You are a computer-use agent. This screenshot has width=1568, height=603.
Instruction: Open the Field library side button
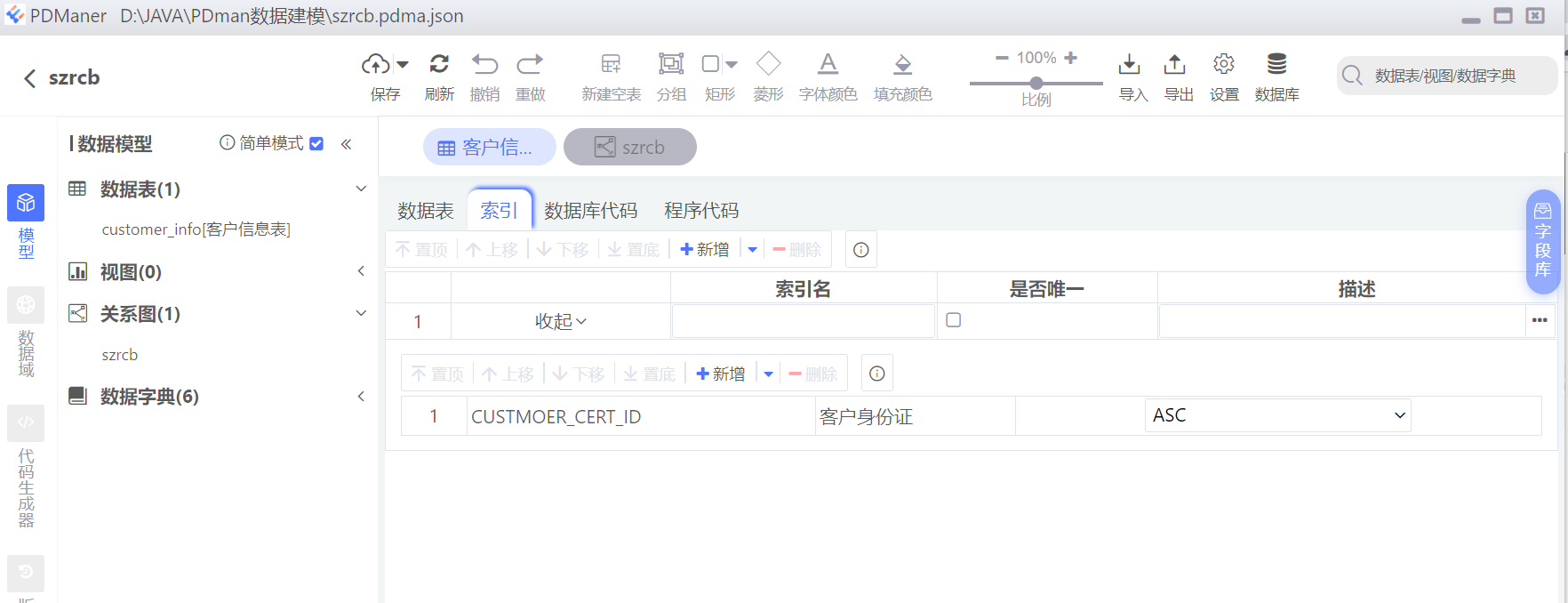pos(1543,242)
